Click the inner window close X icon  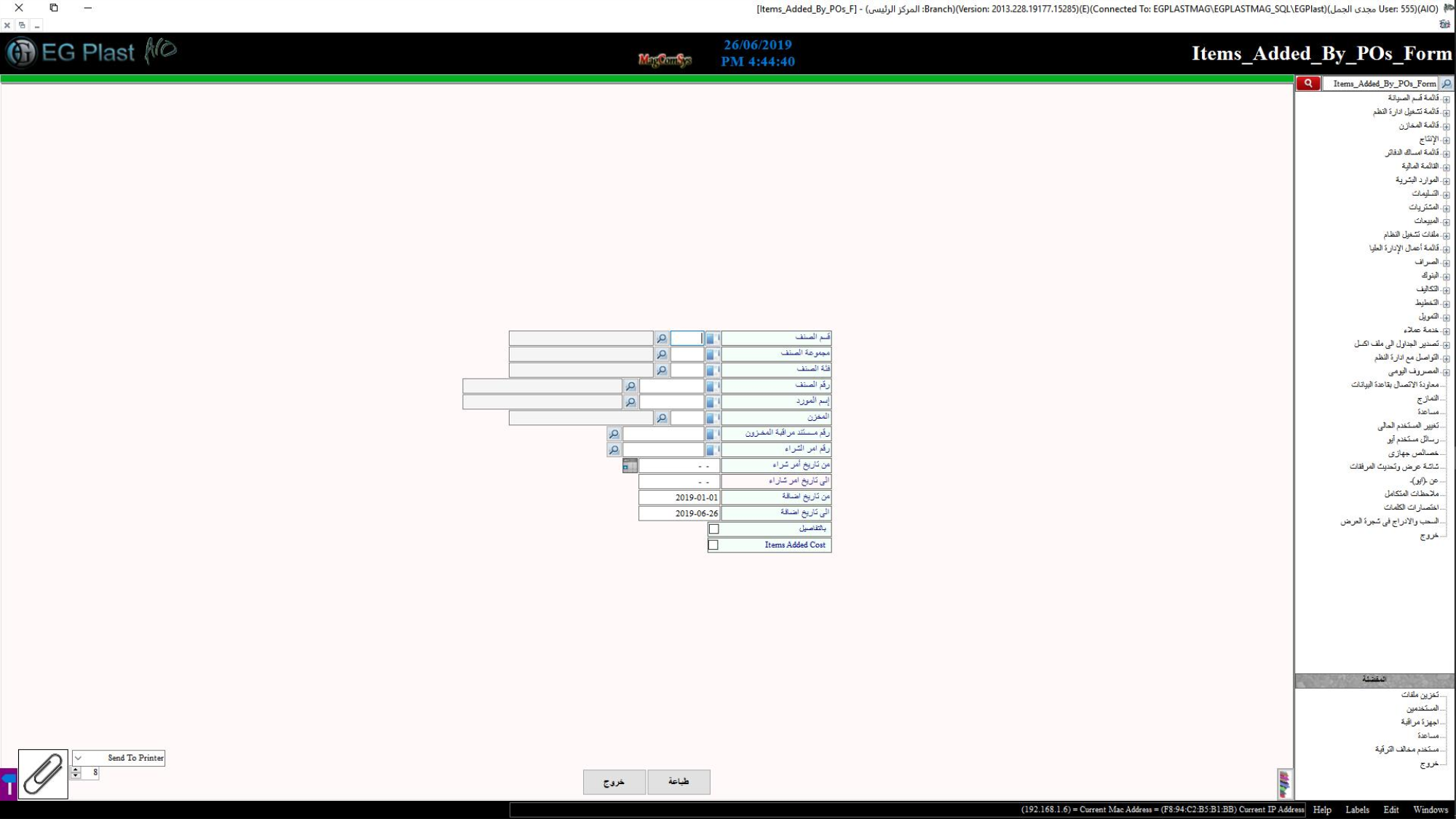(7, 25)
